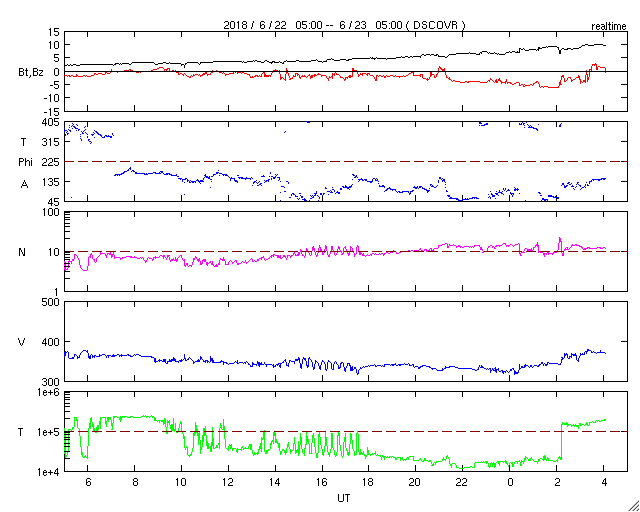
Task: Click the 'UT' x-axis label
Action: click(344, 498)
